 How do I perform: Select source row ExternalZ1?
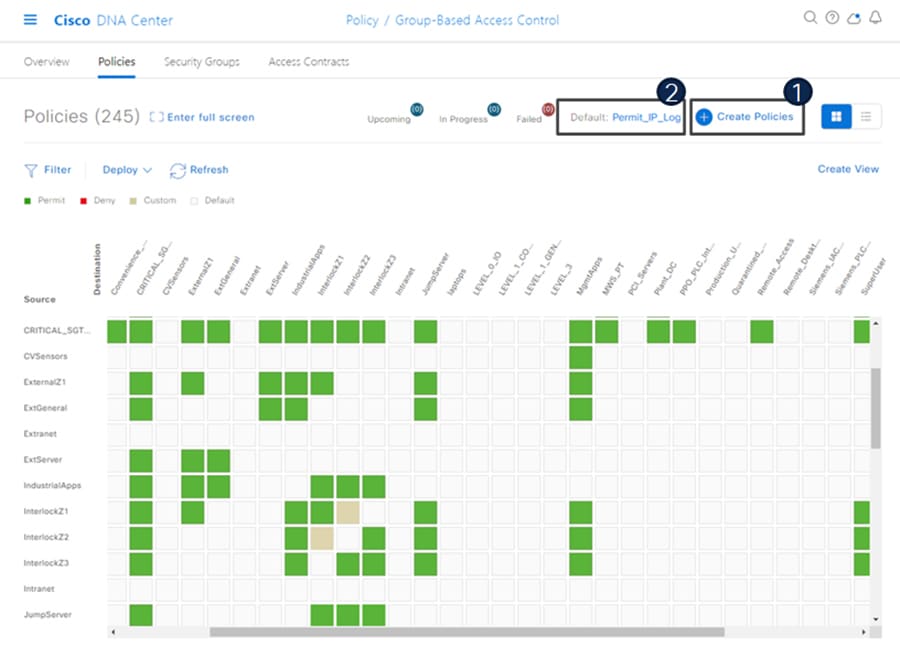pyautogui.click(x=45, y=382)
